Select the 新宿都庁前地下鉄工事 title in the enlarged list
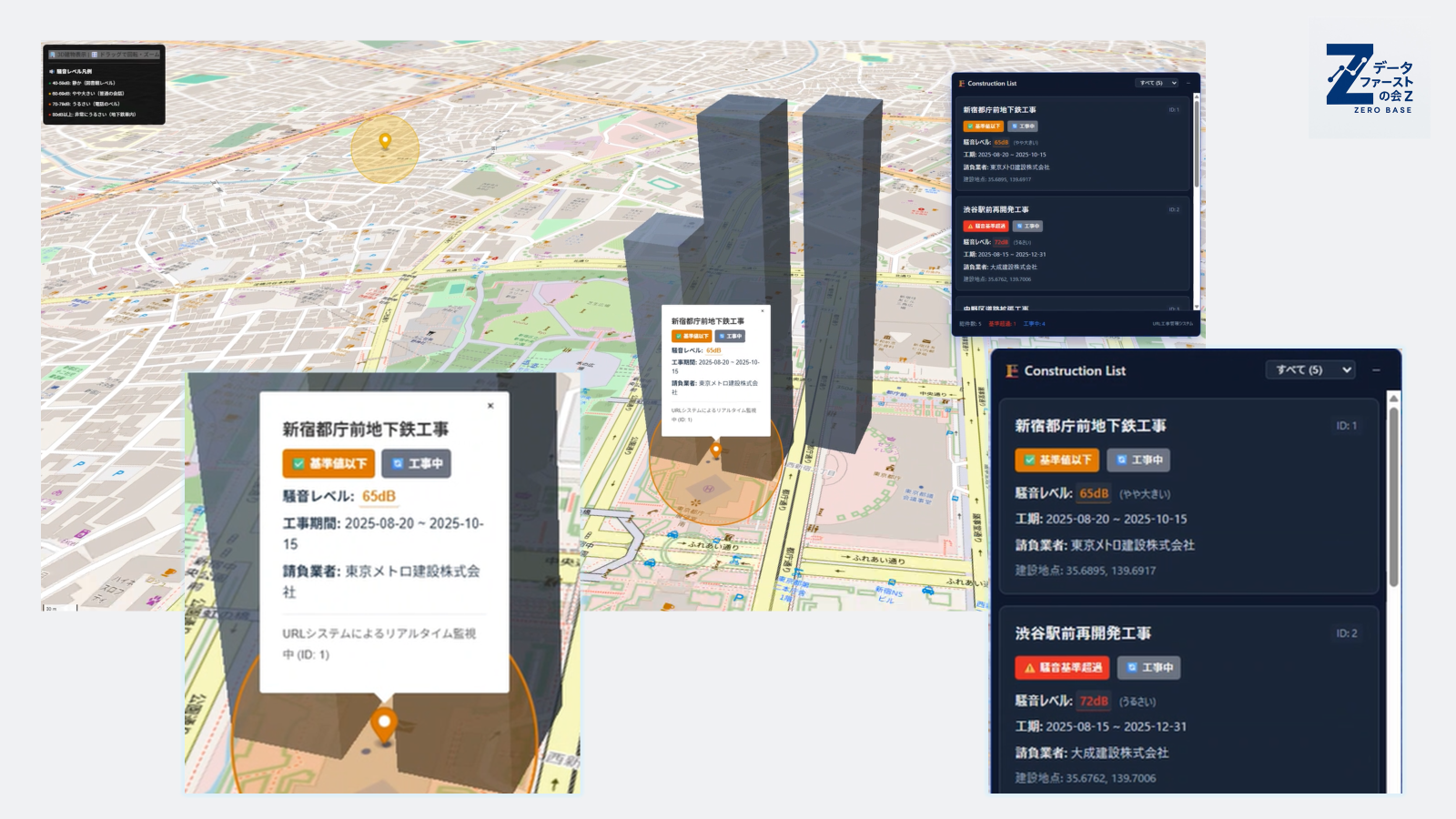1456x819 pixels. [1090, 426]
